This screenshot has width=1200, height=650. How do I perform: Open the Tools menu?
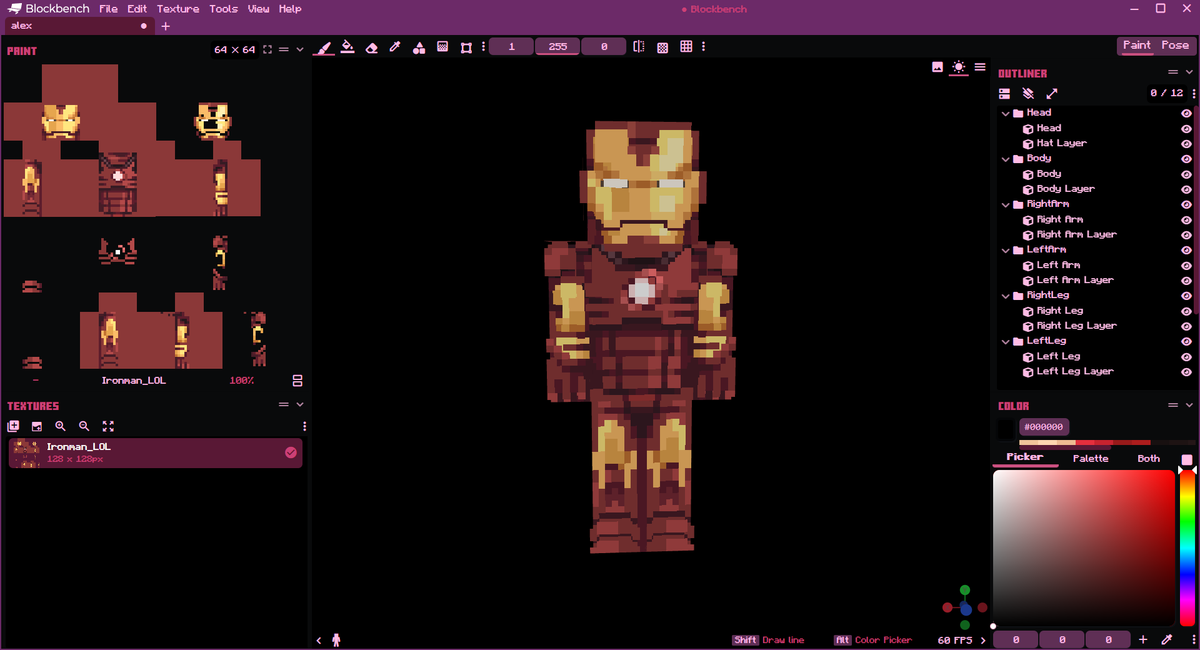[224, 9]
